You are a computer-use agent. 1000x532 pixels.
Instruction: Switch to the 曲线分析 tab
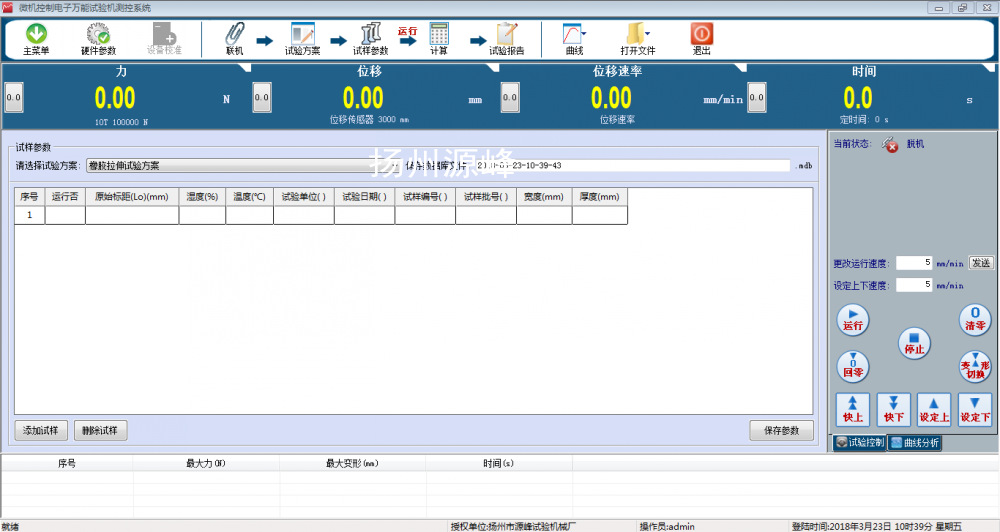pos(914,442)
